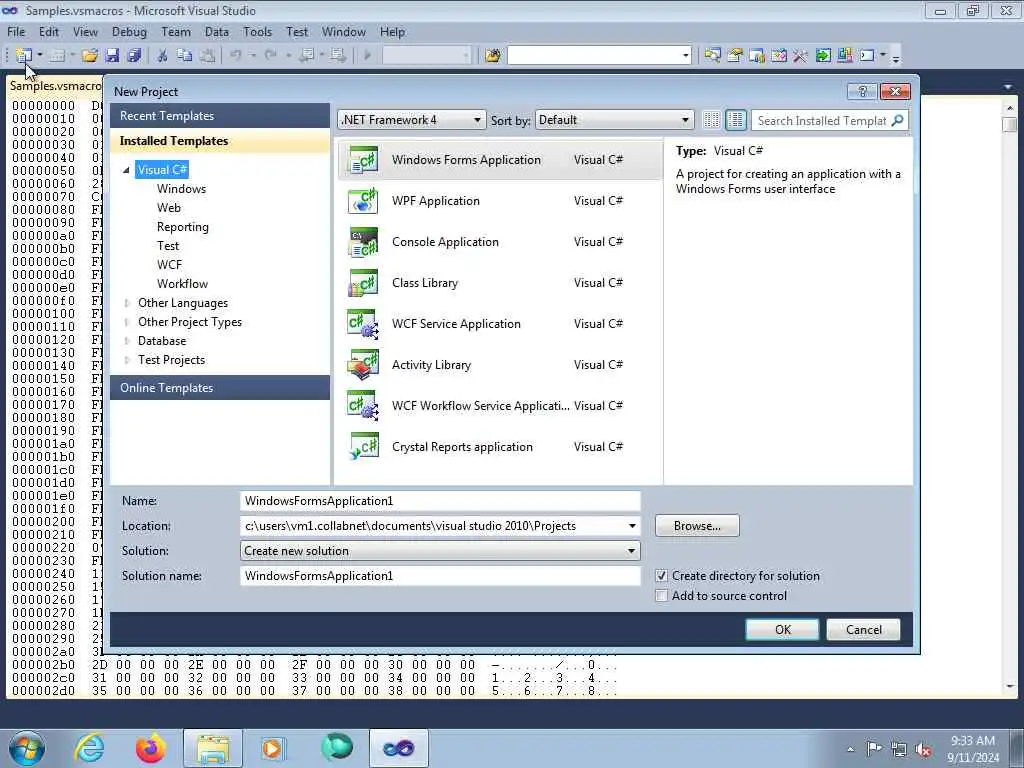Image resolution: width=1024 pixels, height=768 pixels.
Task: Select the Workflow category under Visual C#
Action: tap(182, 284)
